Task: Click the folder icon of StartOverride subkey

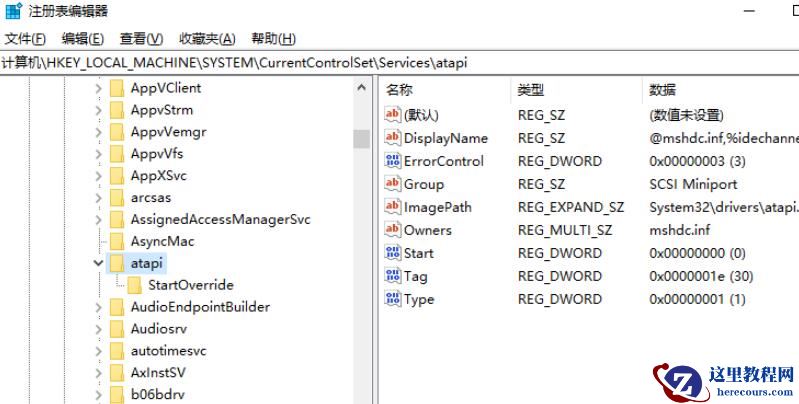Action: click(135, 285)
